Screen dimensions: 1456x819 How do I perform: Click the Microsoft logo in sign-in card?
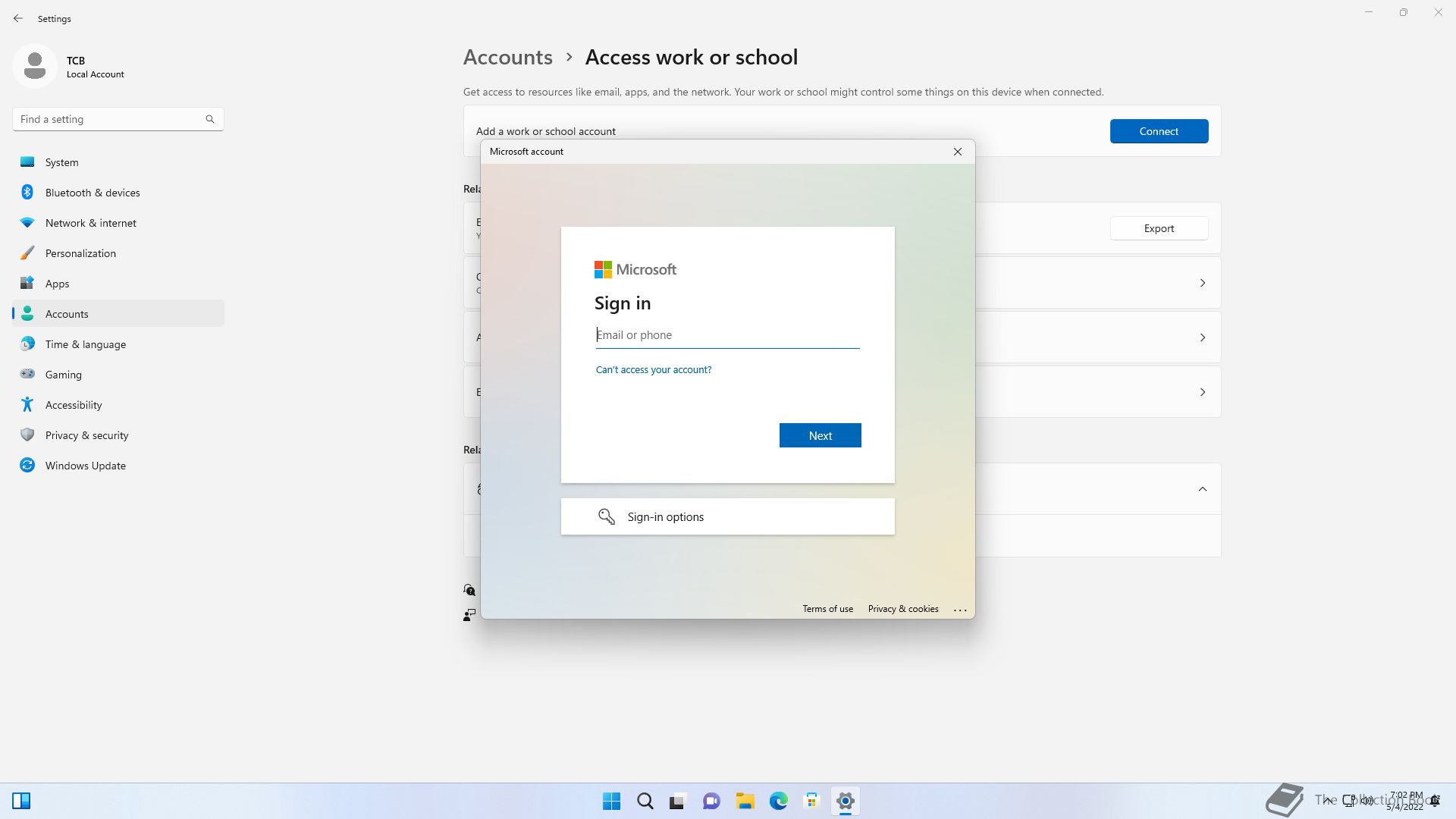point(635,269)
